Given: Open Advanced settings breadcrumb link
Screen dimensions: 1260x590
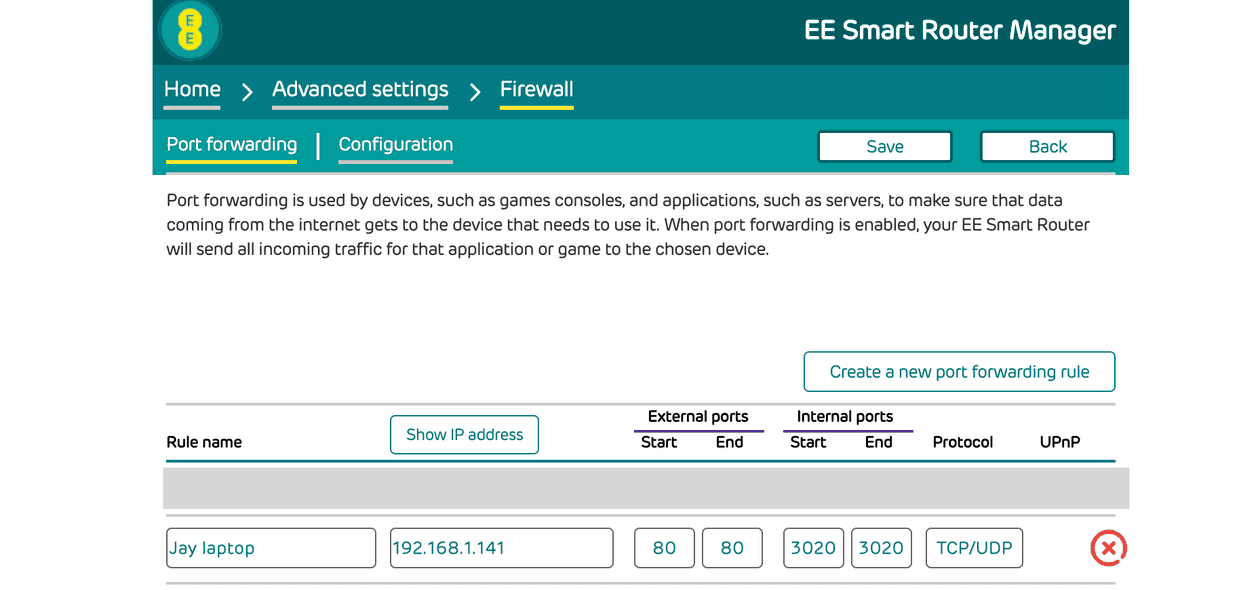Looking at the screenshot, I should click(x=360, y=89).
